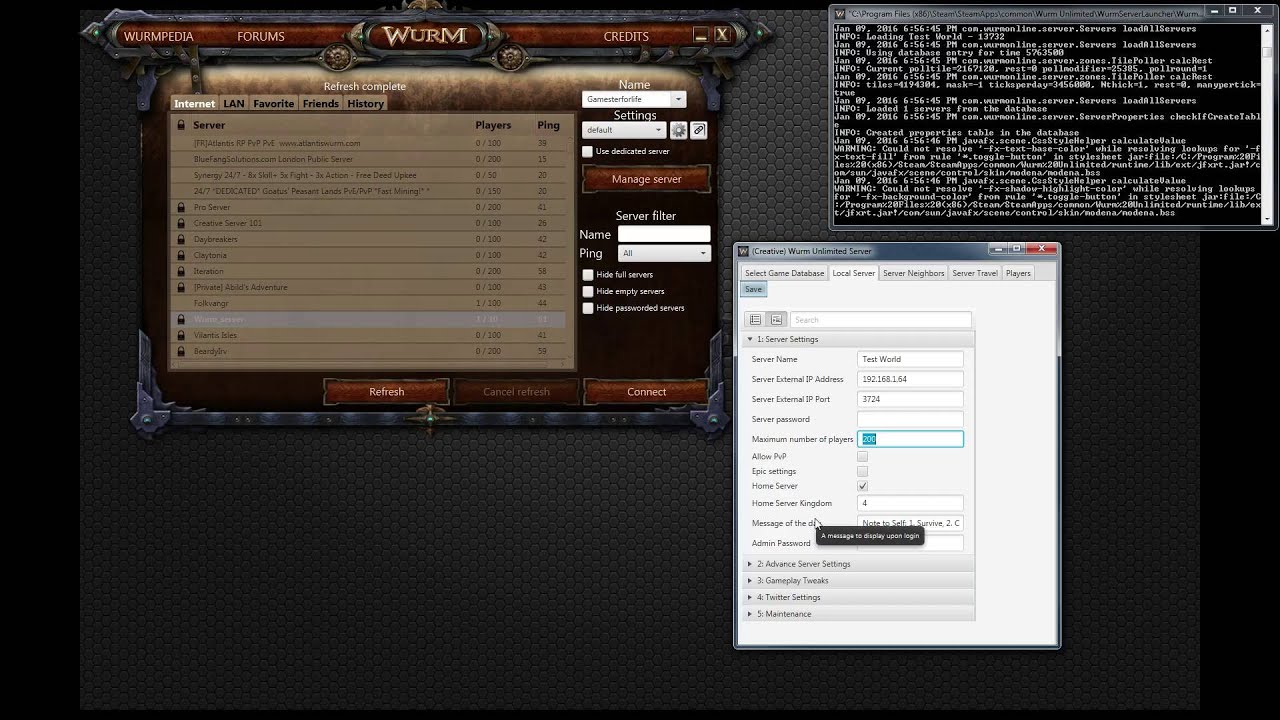The height and width of the screenshot is (720, 1280).
Task: Select the Internet tab
Action: [x=194, y=104]
